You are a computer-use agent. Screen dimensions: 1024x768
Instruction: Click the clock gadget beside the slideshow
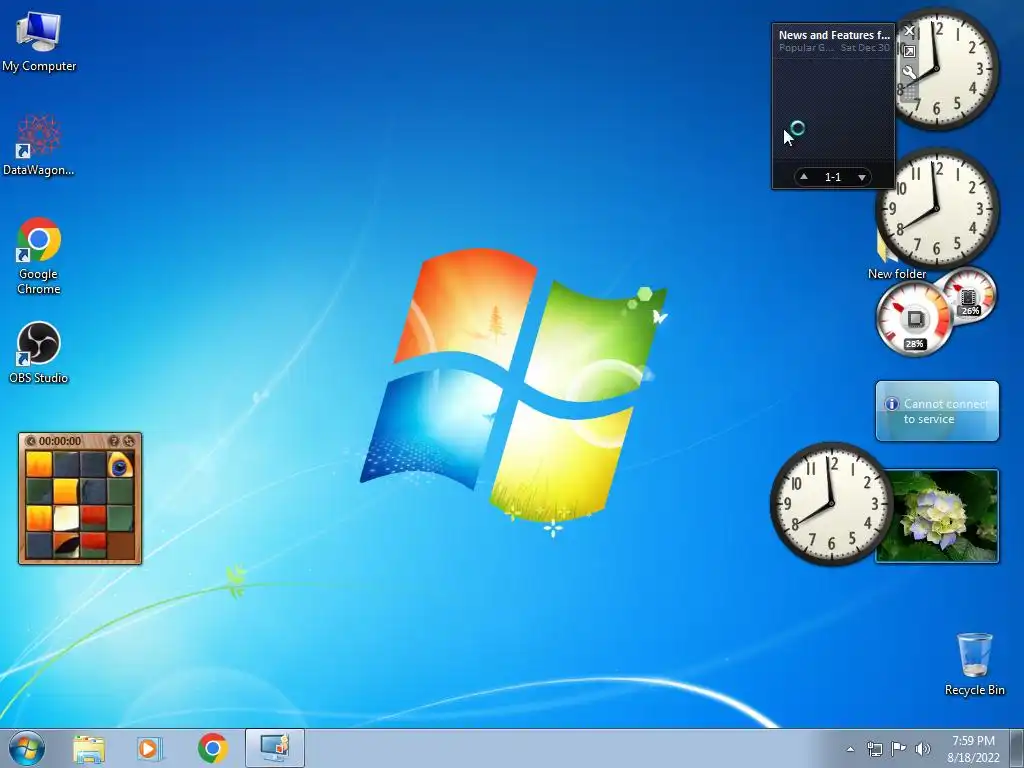click(831, 504)
